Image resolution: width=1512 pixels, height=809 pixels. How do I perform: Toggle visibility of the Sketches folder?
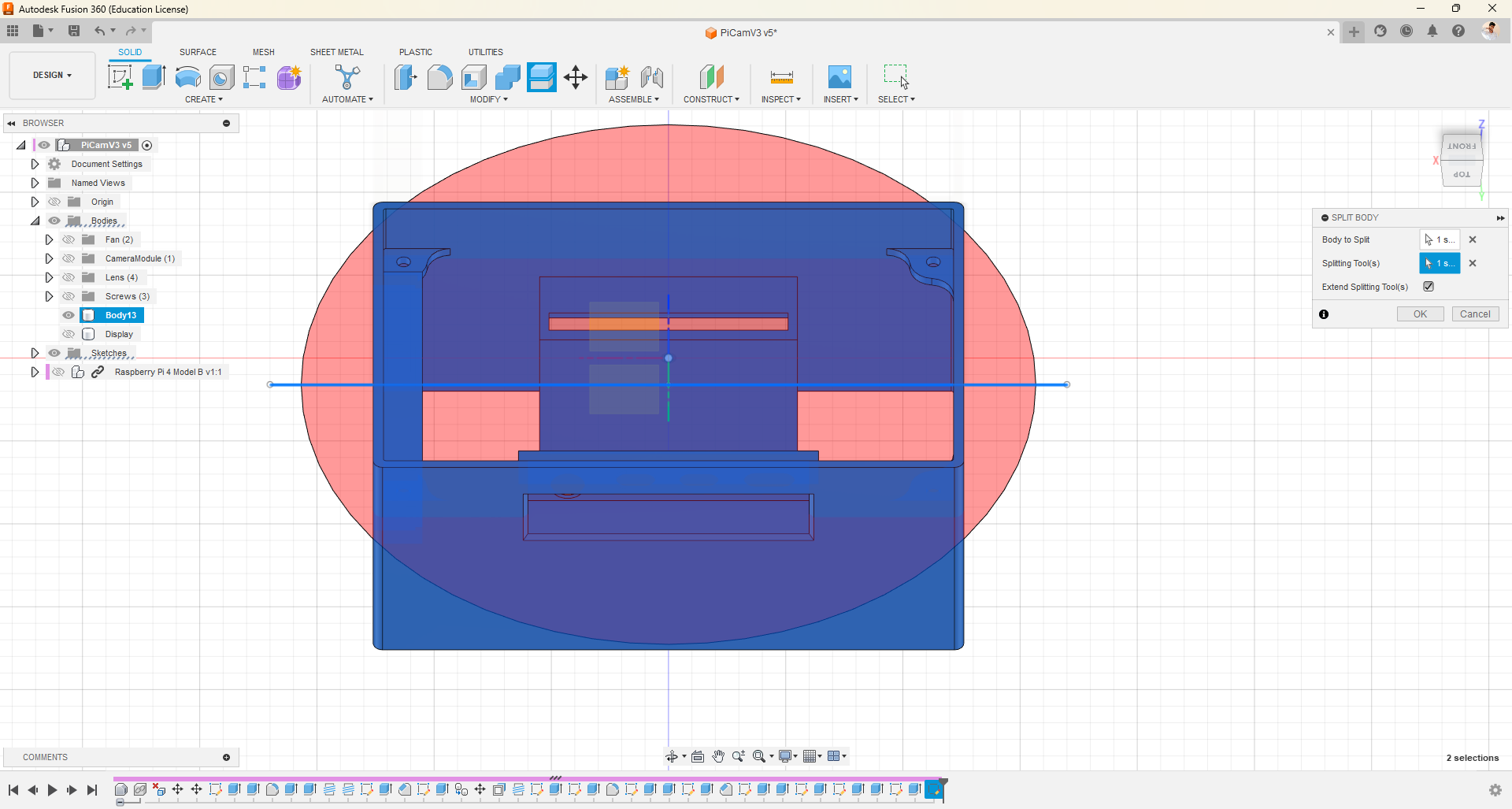tap(54, 353)
